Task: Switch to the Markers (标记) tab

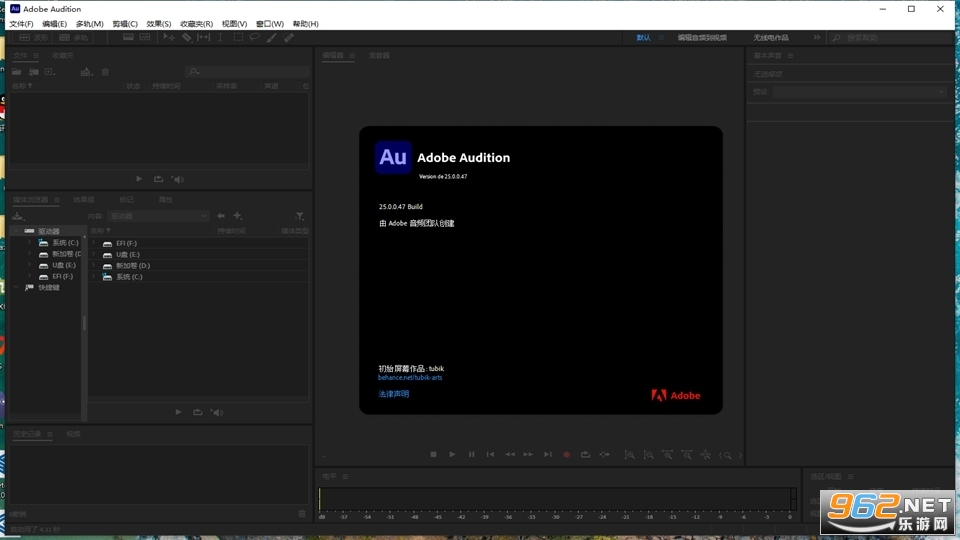Action: pyautogui.click(x=126, y=200)
